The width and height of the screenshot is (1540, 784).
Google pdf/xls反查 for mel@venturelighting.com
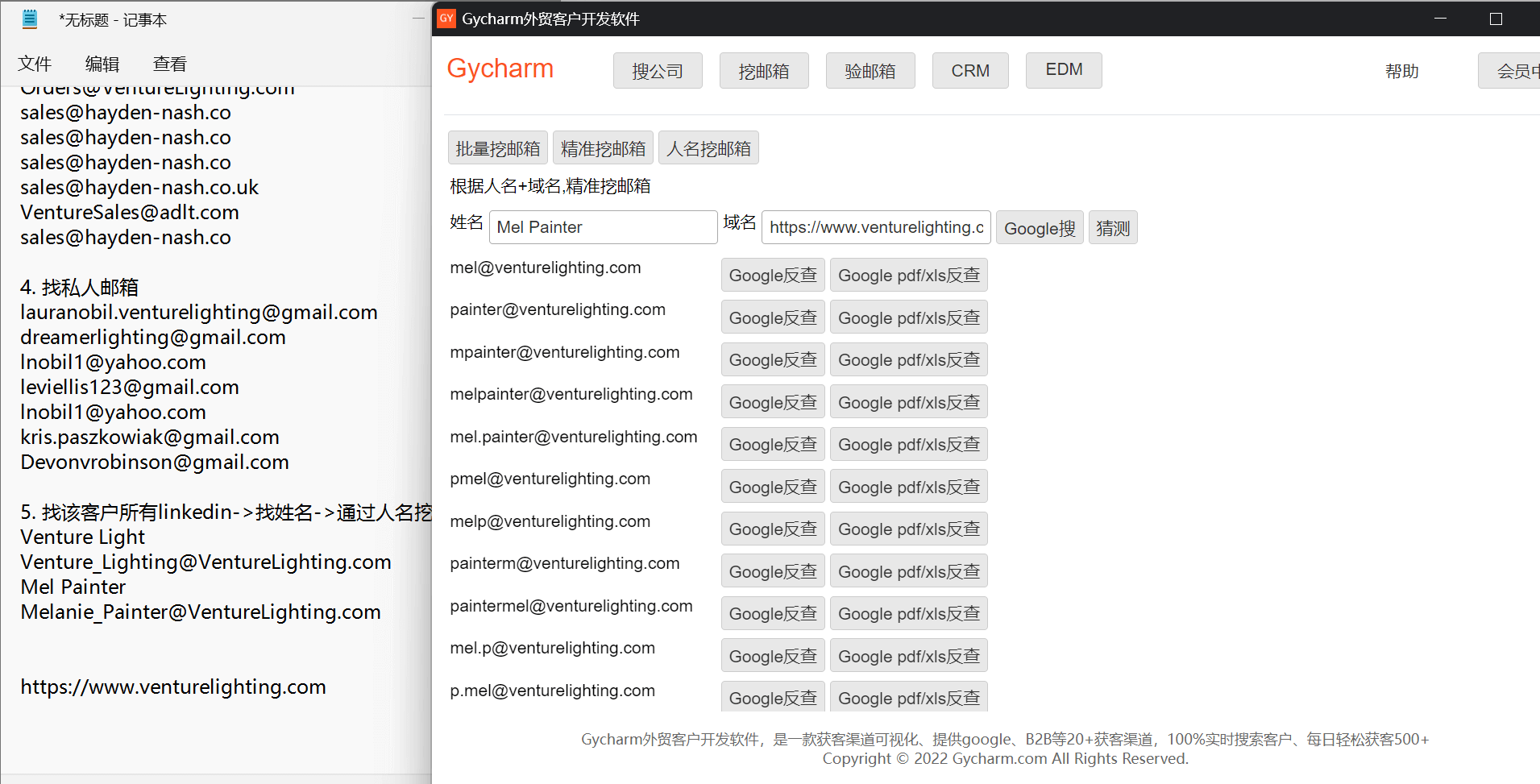tap(909, 276)
